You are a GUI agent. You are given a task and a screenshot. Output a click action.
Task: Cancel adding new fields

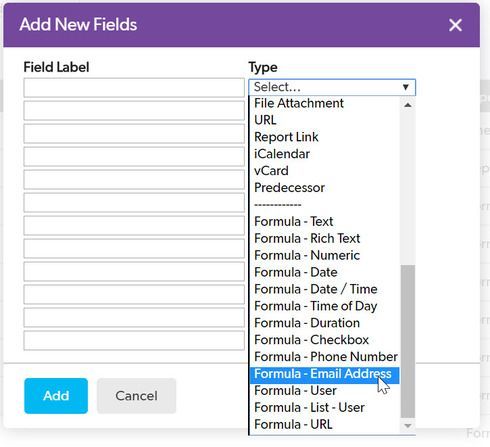(x=136, y=396)
